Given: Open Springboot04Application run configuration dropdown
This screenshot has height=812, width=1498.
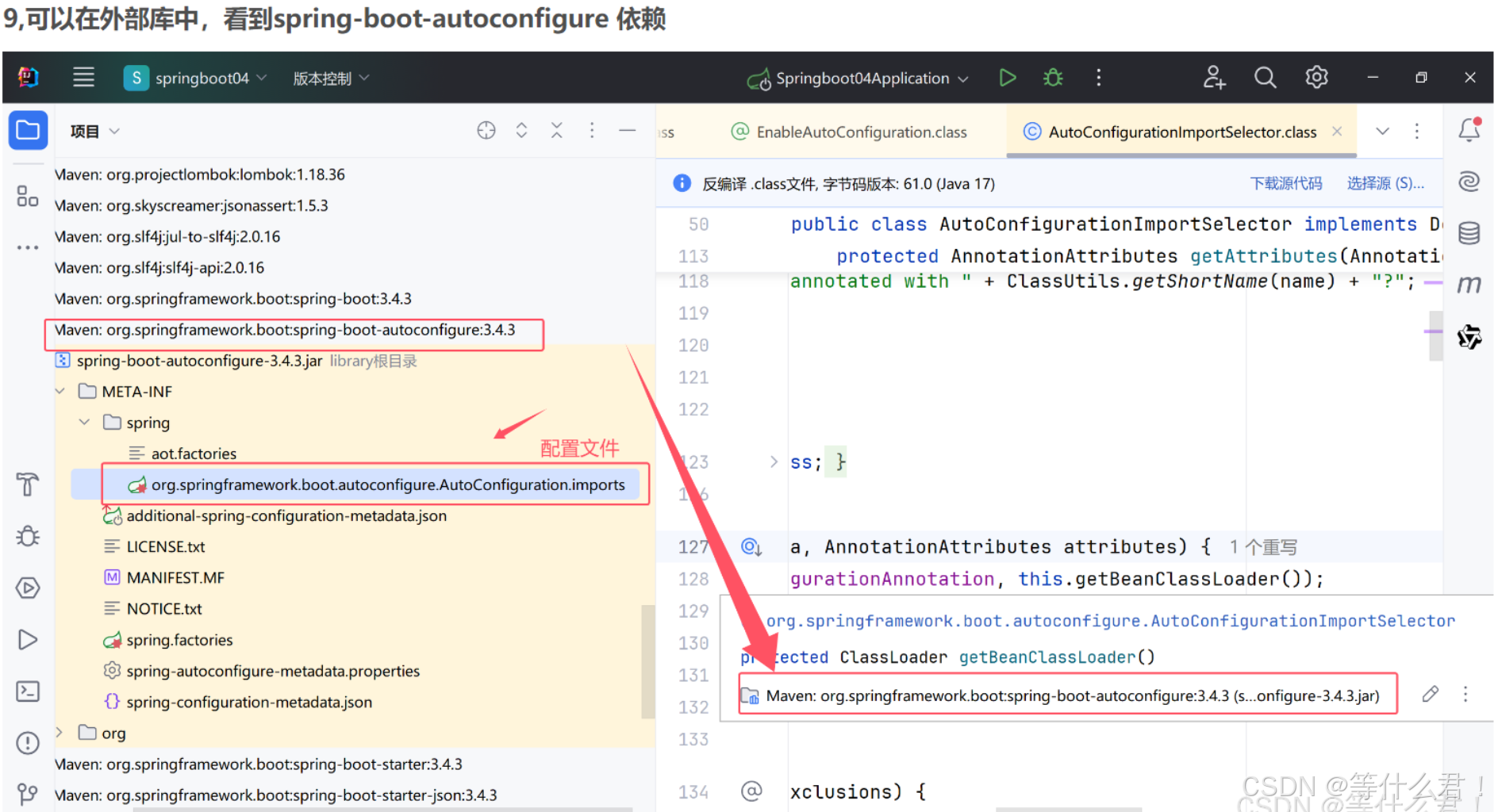Looking at the screenshot, I should (858, 79).
